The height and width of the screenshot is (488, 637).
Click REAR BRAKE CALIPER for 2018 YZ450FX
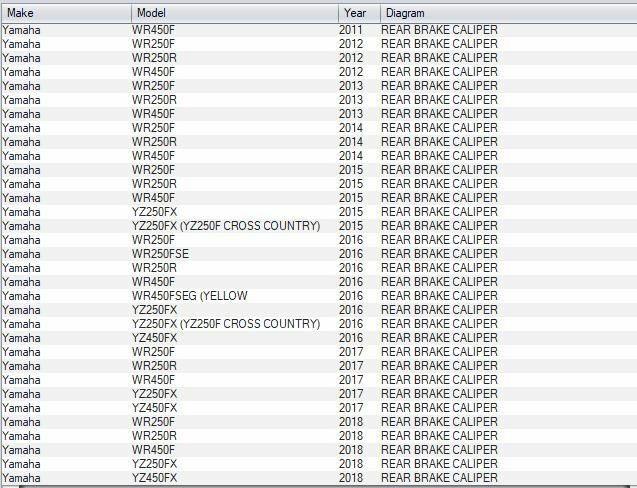coord(439,478)
